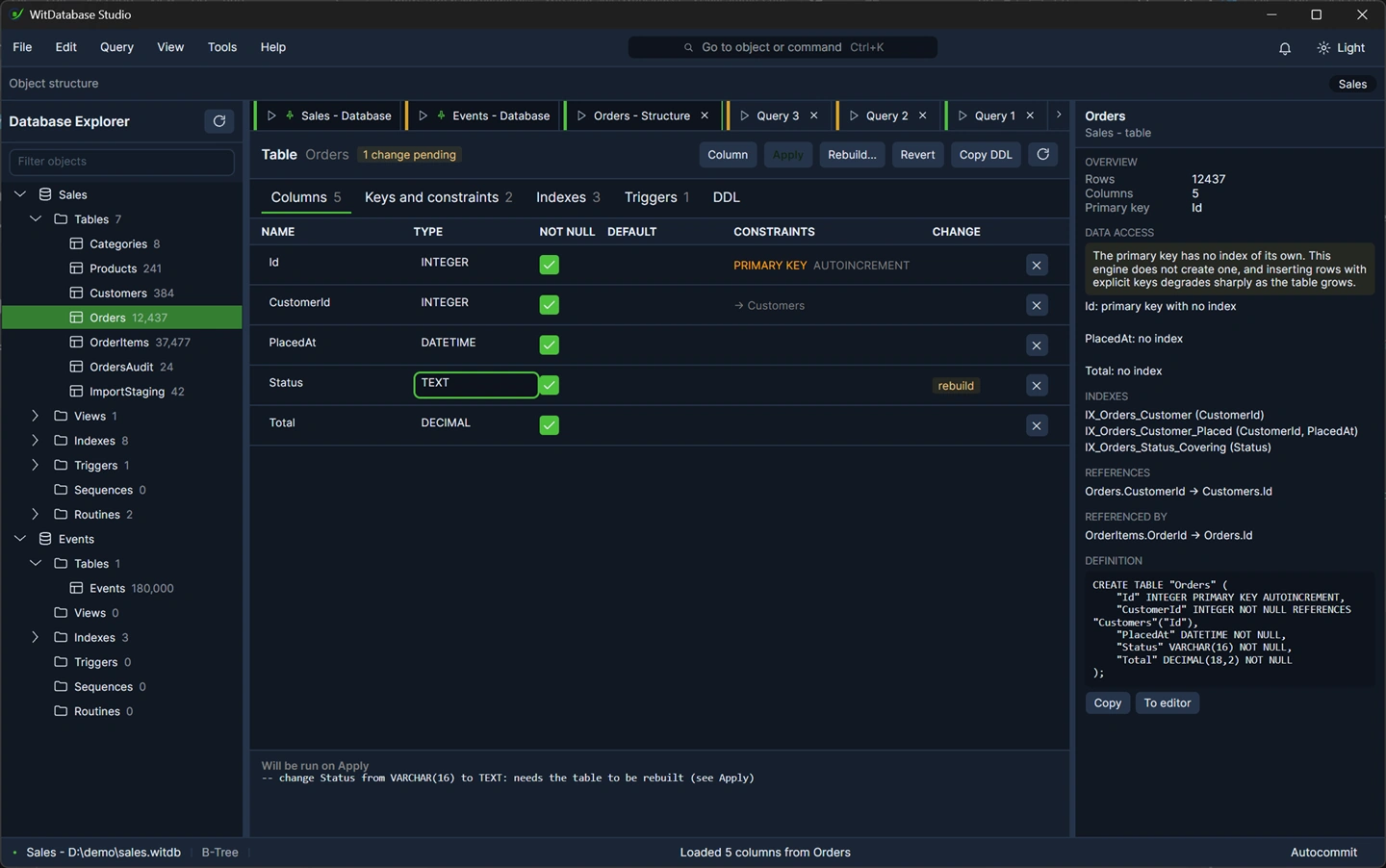Click Copy DDL button

point(986,155)
